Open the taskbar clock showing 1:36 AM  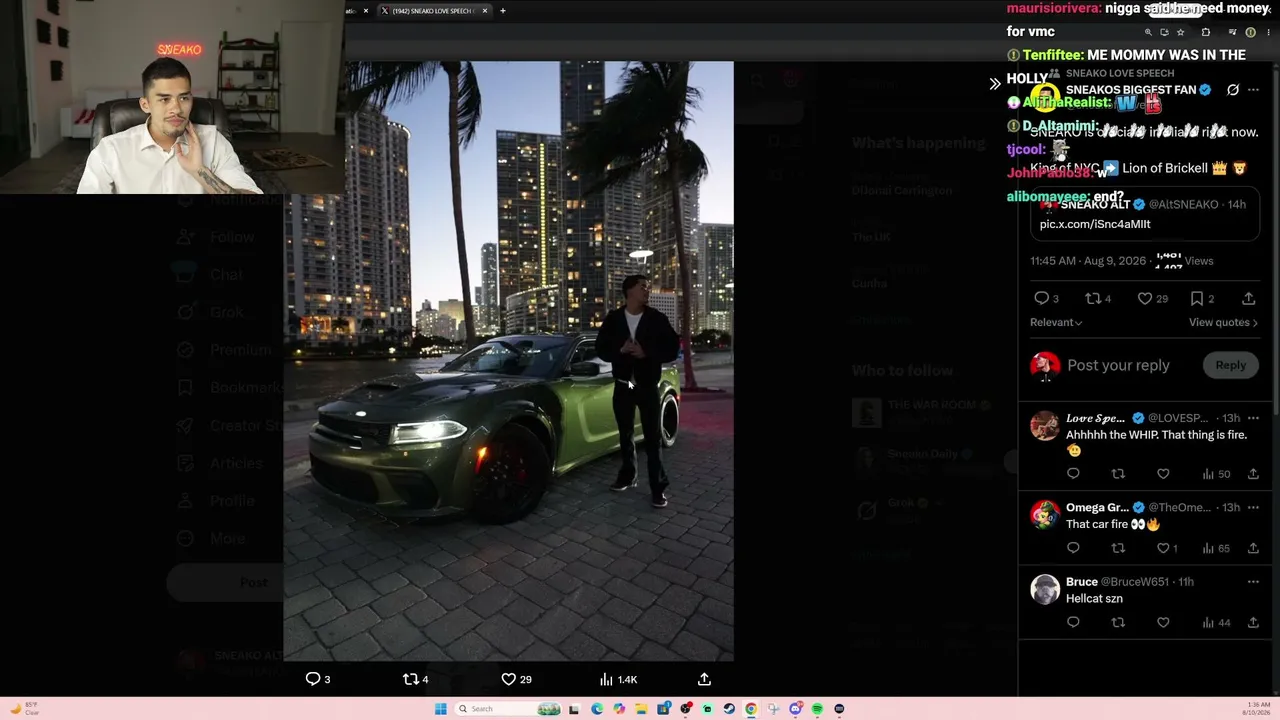(x=1258, y=709)
